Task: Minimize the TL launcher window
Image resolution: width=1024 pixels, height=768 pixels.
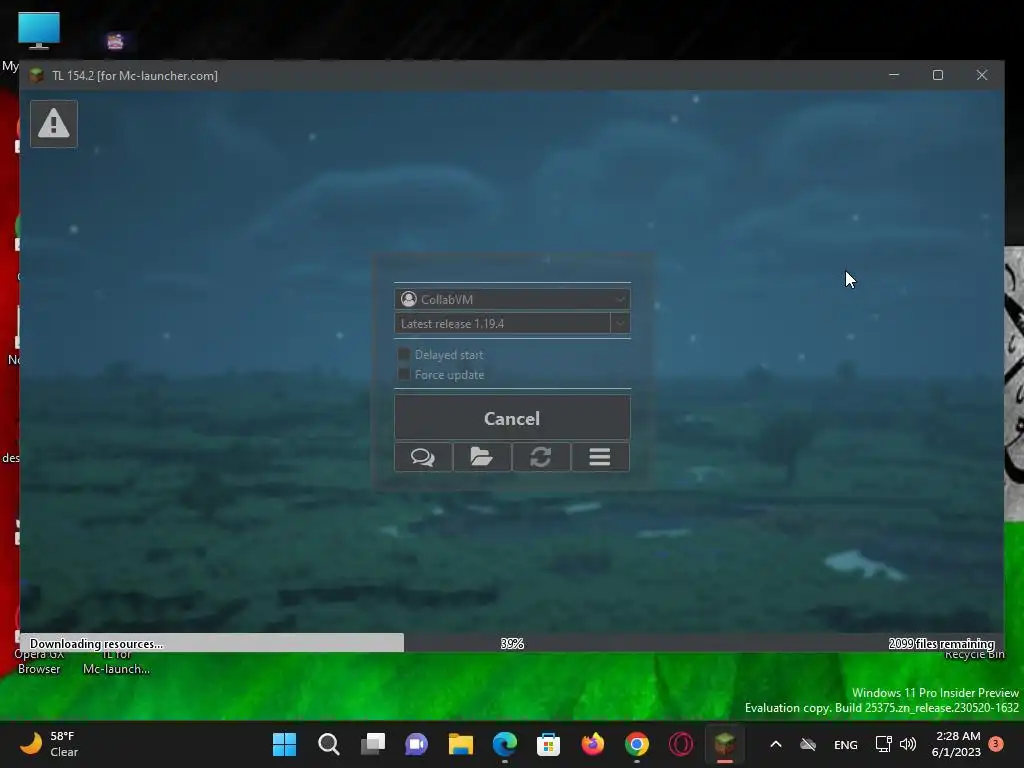Action: pos(893,75)
